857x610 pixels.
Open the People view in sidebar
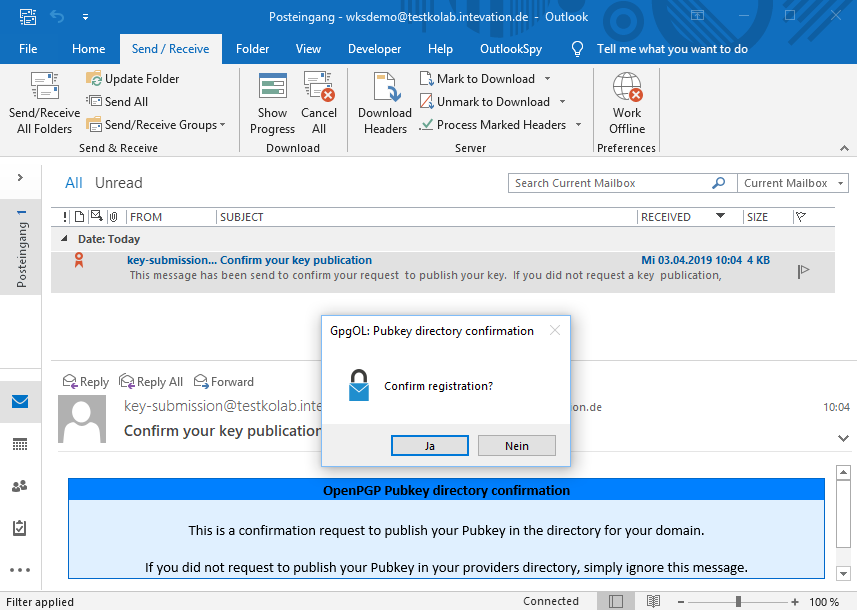tap(20, 486)
